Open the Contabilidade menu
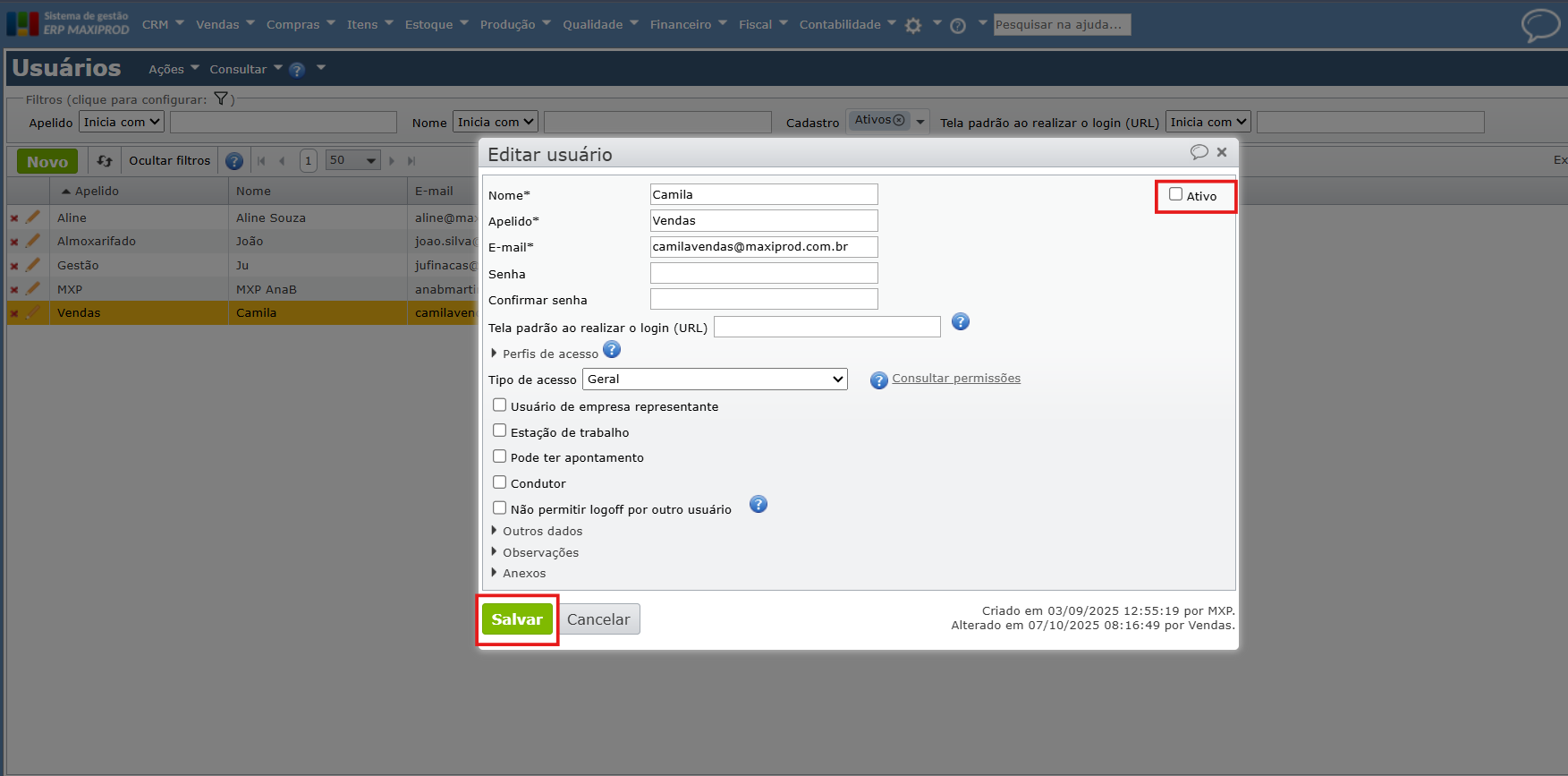Image resolution: width=1568 pixels, height=776 pixels. [x=847, y=25]
